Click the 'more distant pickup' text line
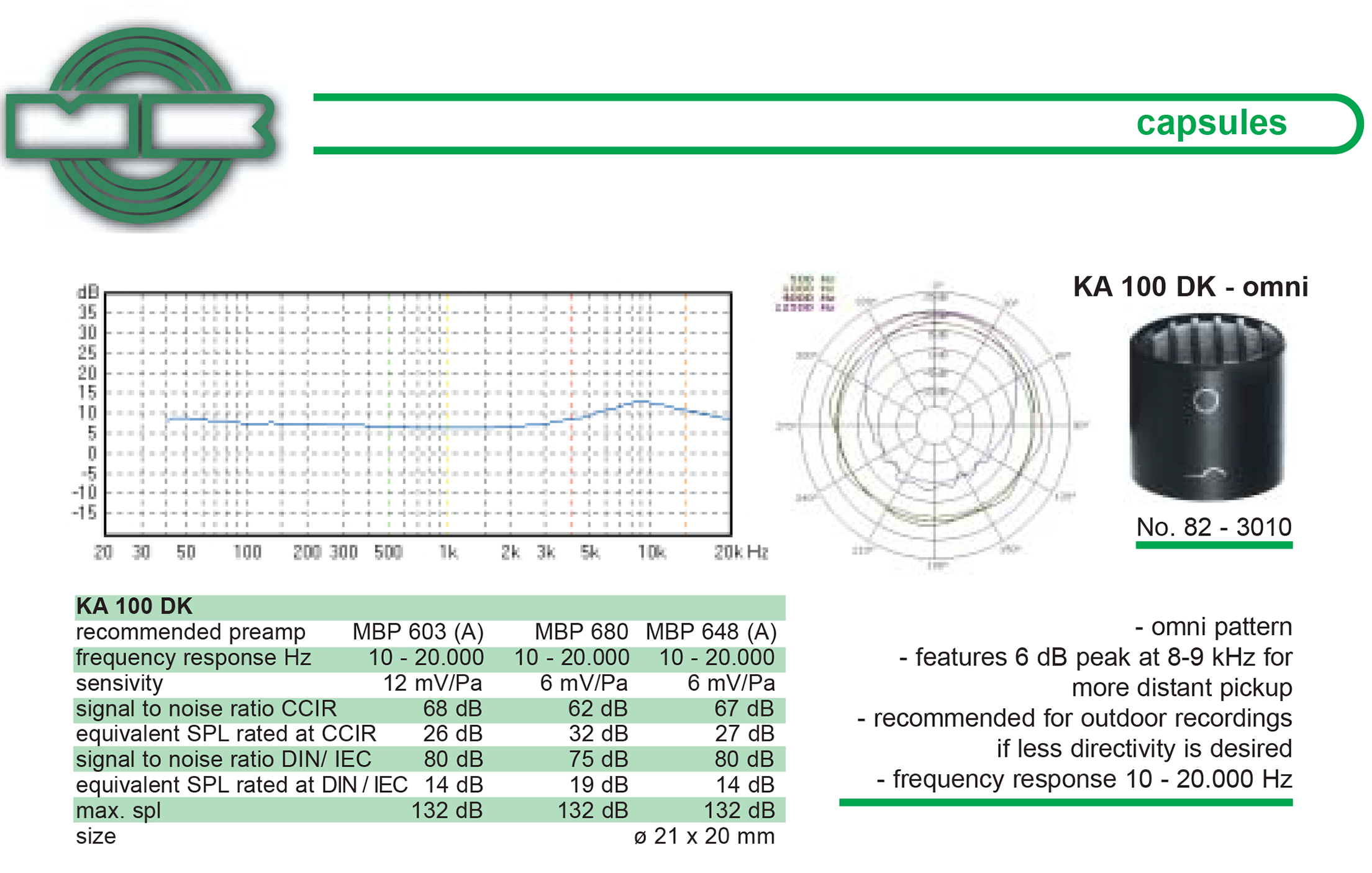The image size is (1372, 873). [1182, 688]
